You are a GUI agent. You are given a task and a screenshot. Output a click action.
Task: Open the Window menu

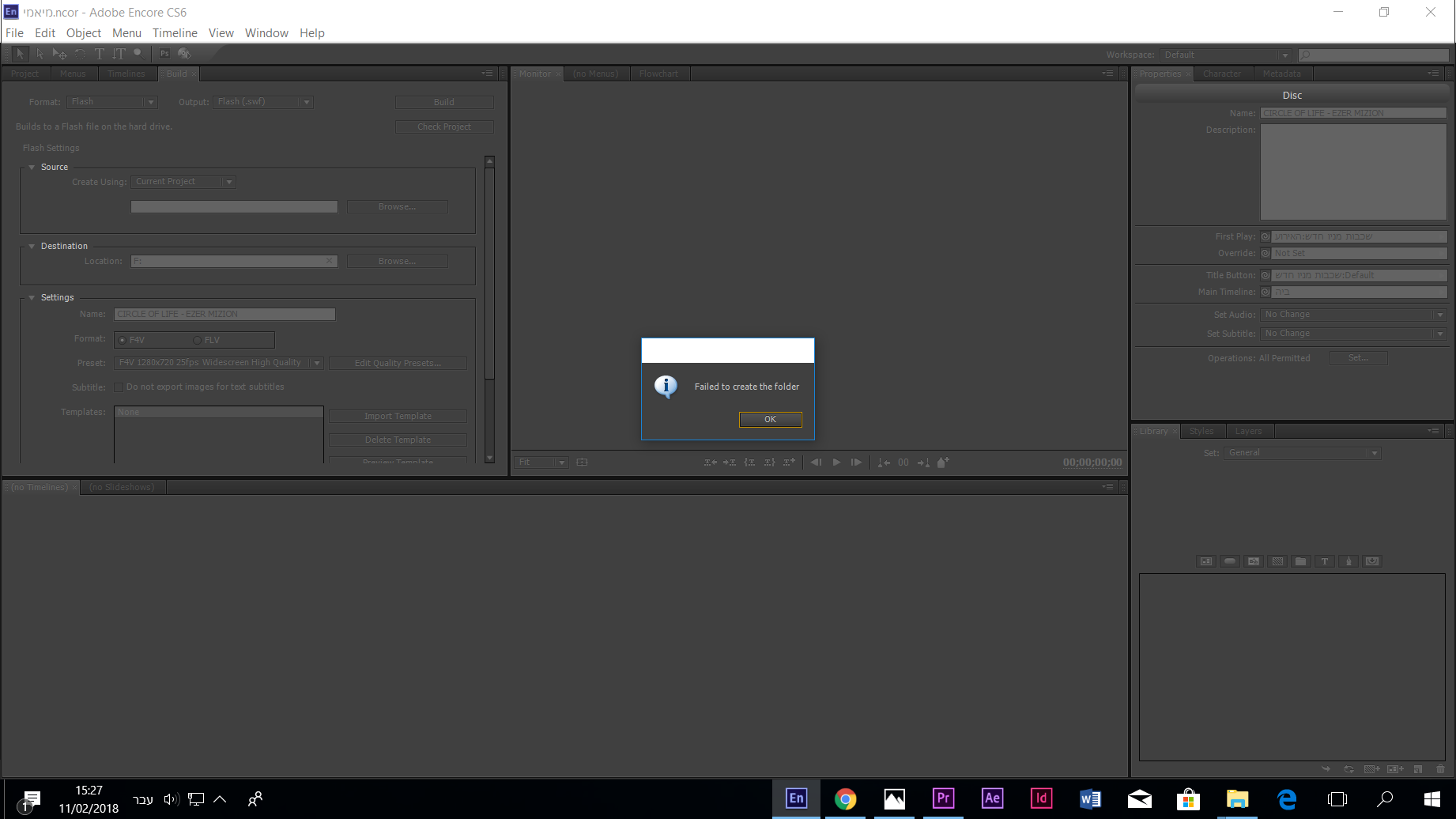pyautogui.click(x=266, y=33)
